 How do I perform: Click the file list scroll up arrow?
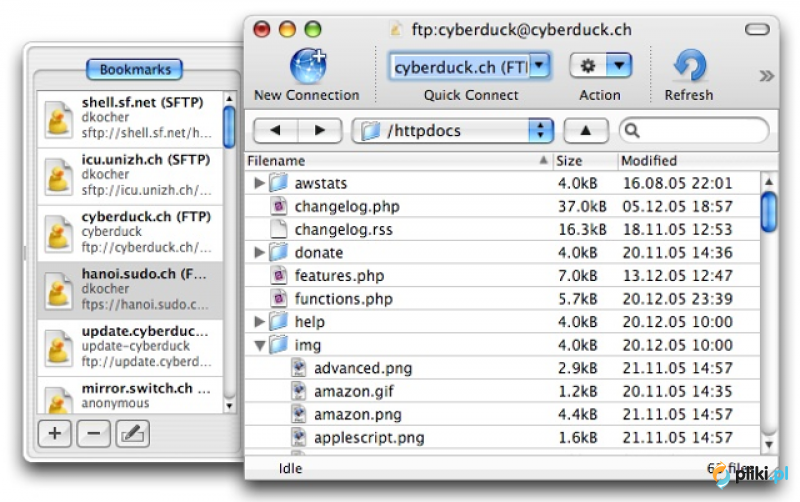coord(769,181)
